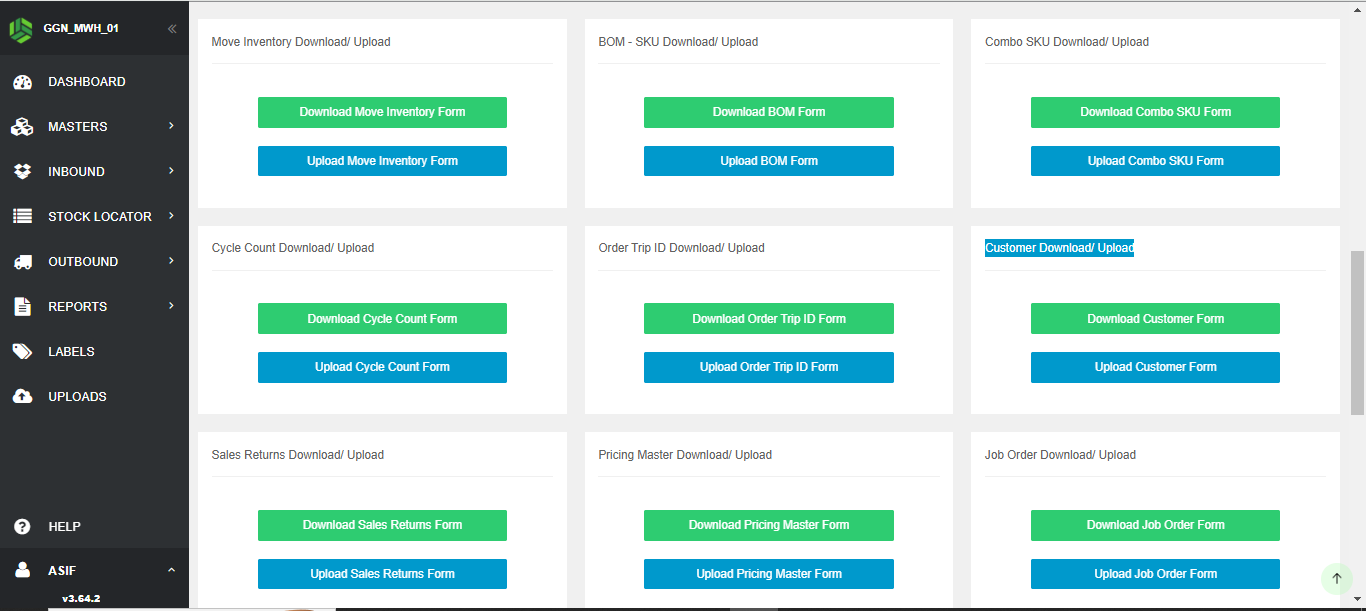Click the Stock Locator list icon
The image size is (1366, 611).
22,217
